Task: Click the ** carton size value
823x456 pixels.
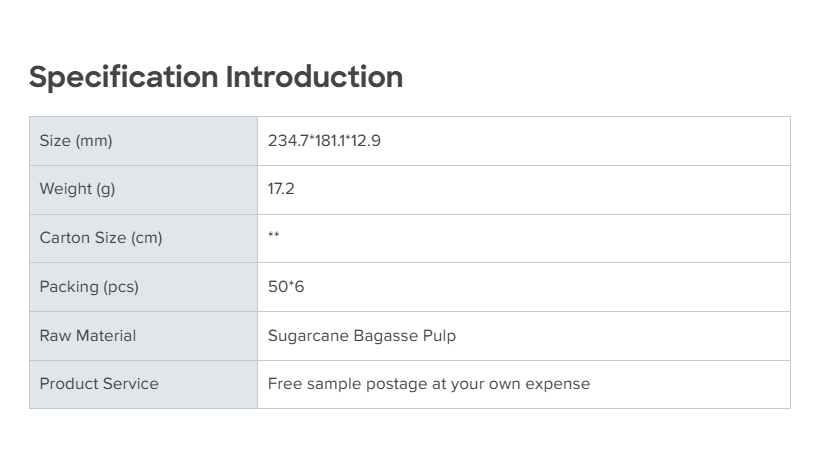Action: (x=274, y=237)
